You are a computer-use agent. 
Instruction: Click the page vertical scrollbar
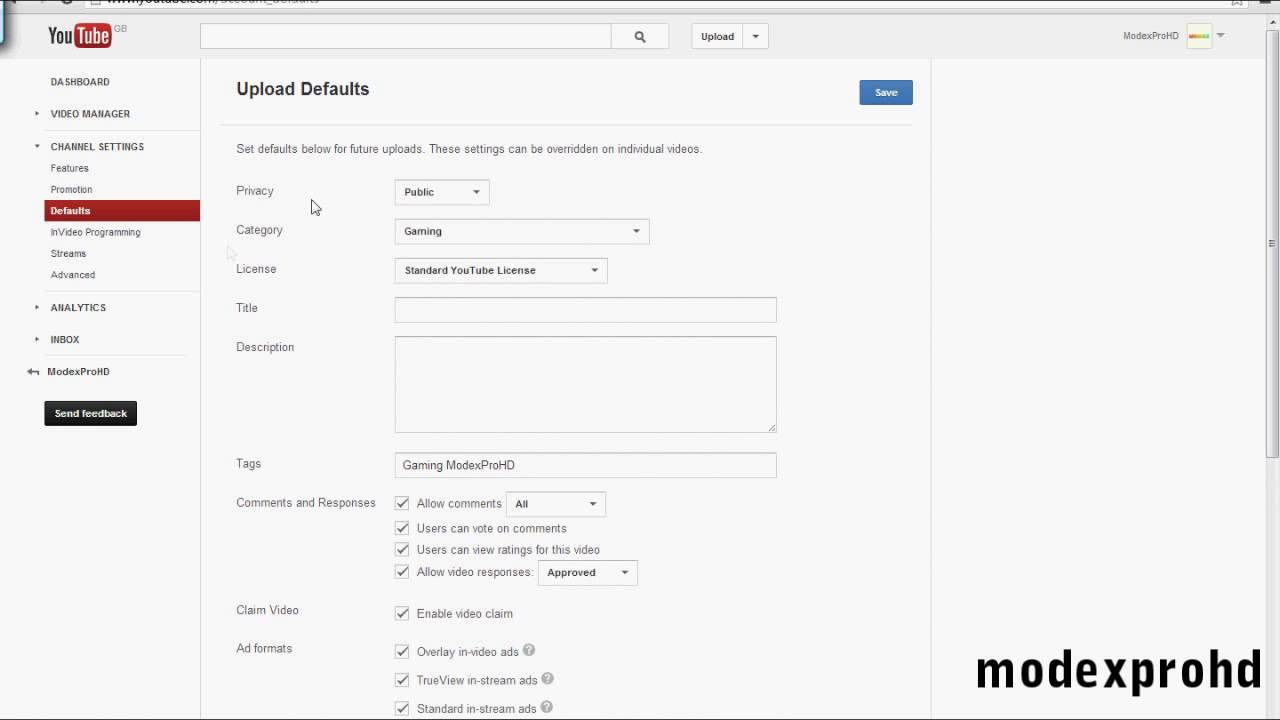click(1272, 243)
